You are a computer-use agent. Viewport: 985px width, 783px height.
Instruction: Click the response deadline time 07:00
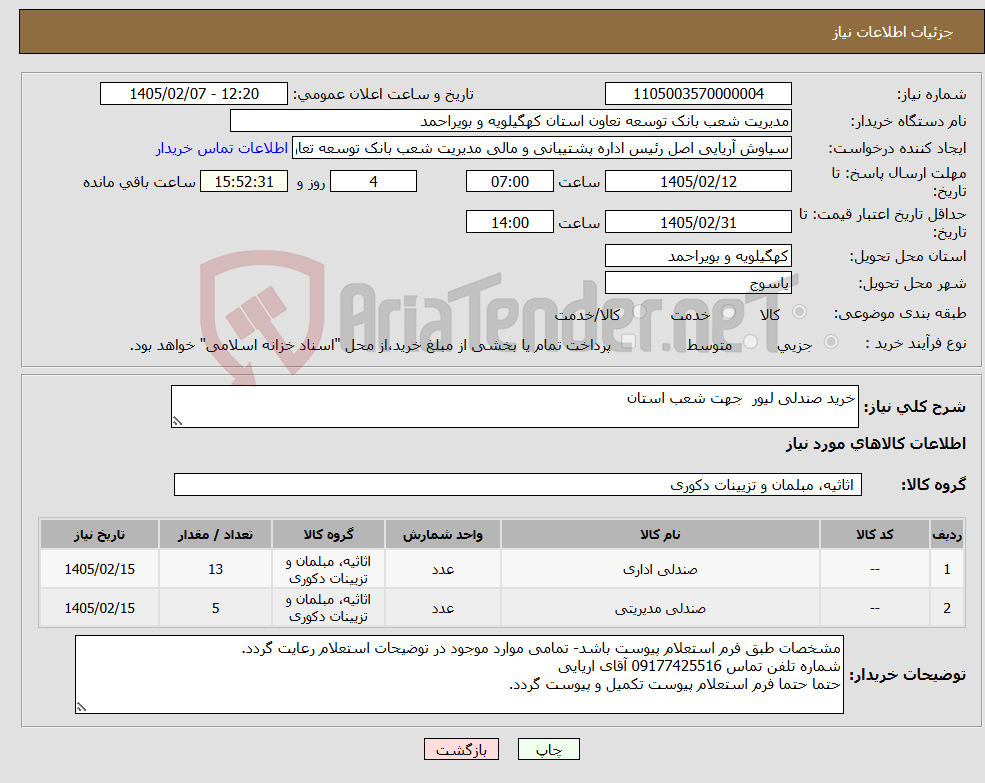509,182
